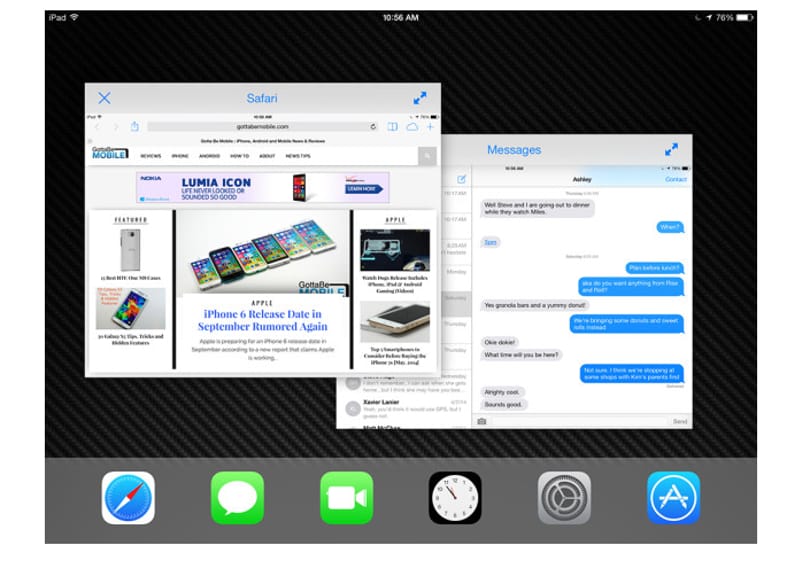Open Top 5 Smartphones article thumbnail
Screen dimensions: 810x561
click(395, 322)
